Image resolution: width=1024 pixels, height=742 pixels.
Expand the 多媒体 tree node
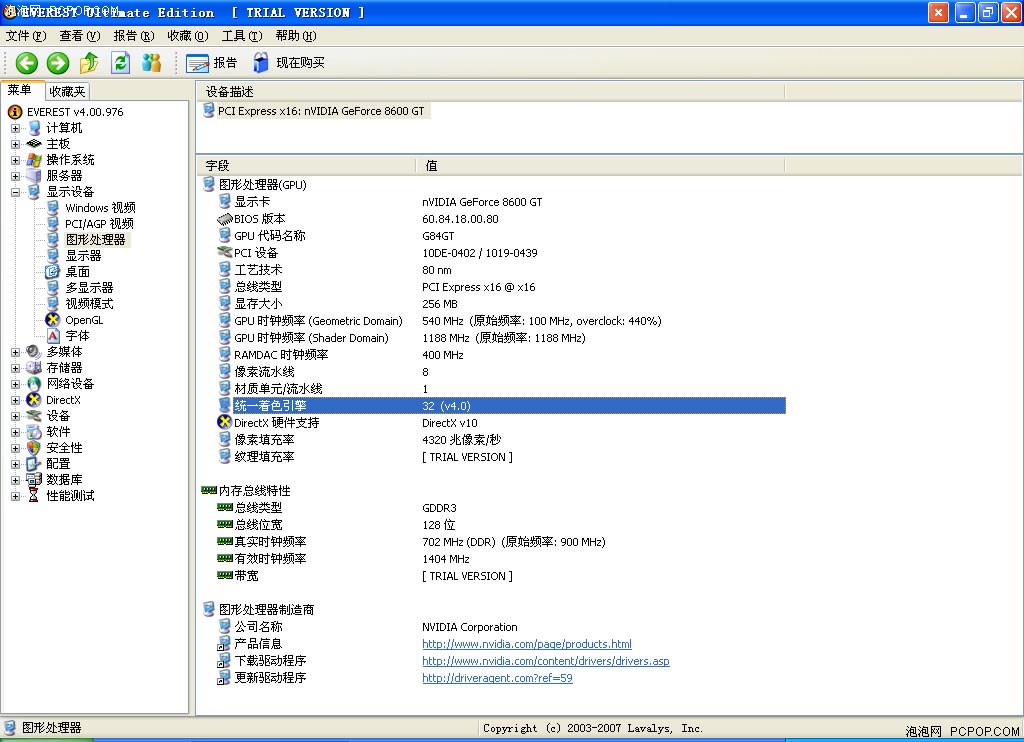click(16, 352)
